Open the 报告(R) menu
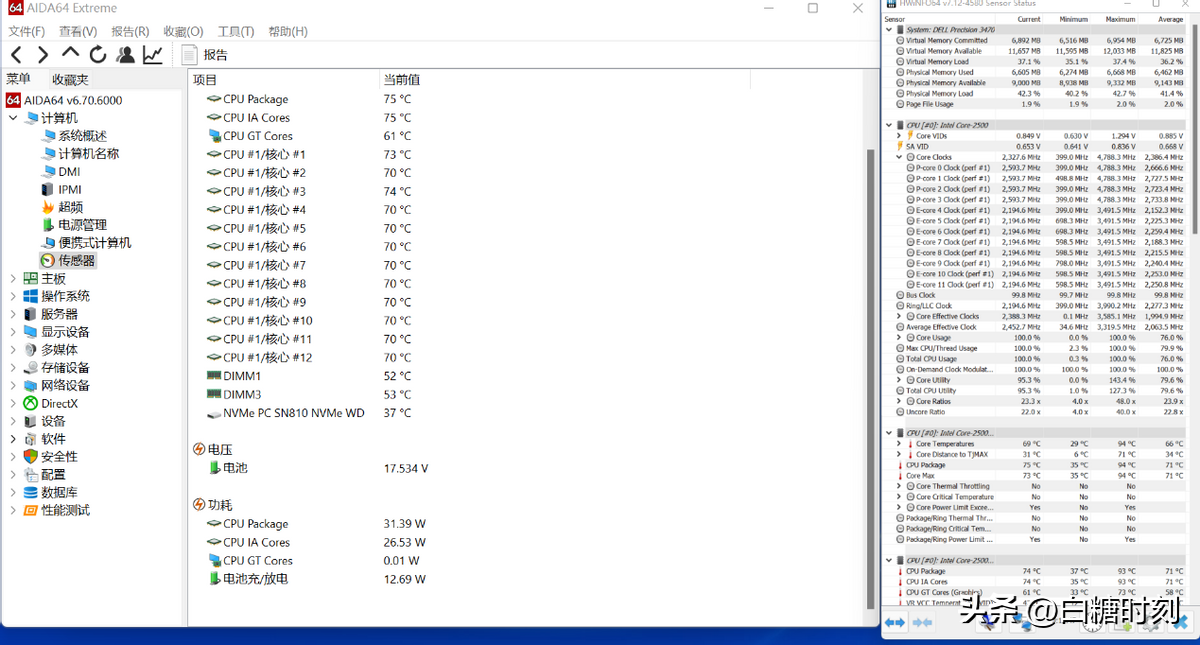 (130, 32)
